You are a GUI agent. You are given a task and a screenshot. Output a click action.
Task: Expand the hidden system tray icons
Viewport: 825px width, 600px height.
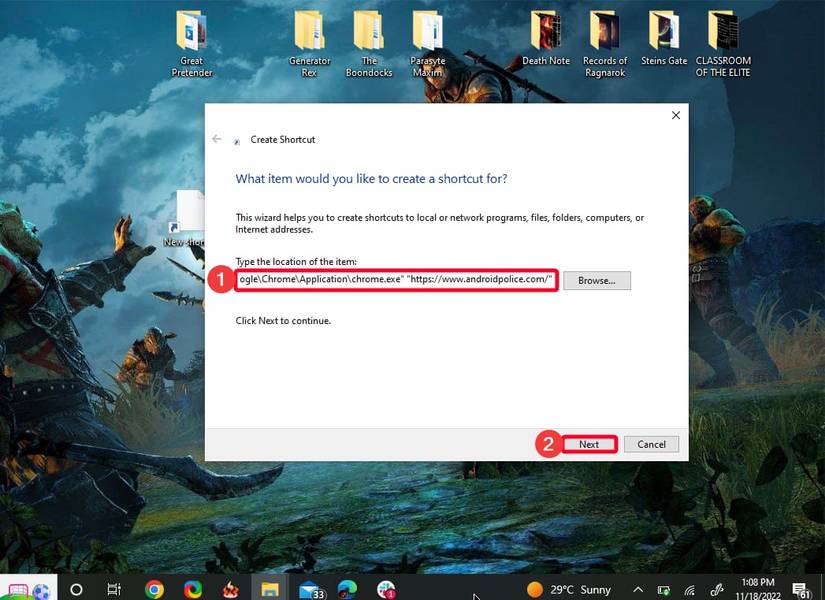point(638,589)
